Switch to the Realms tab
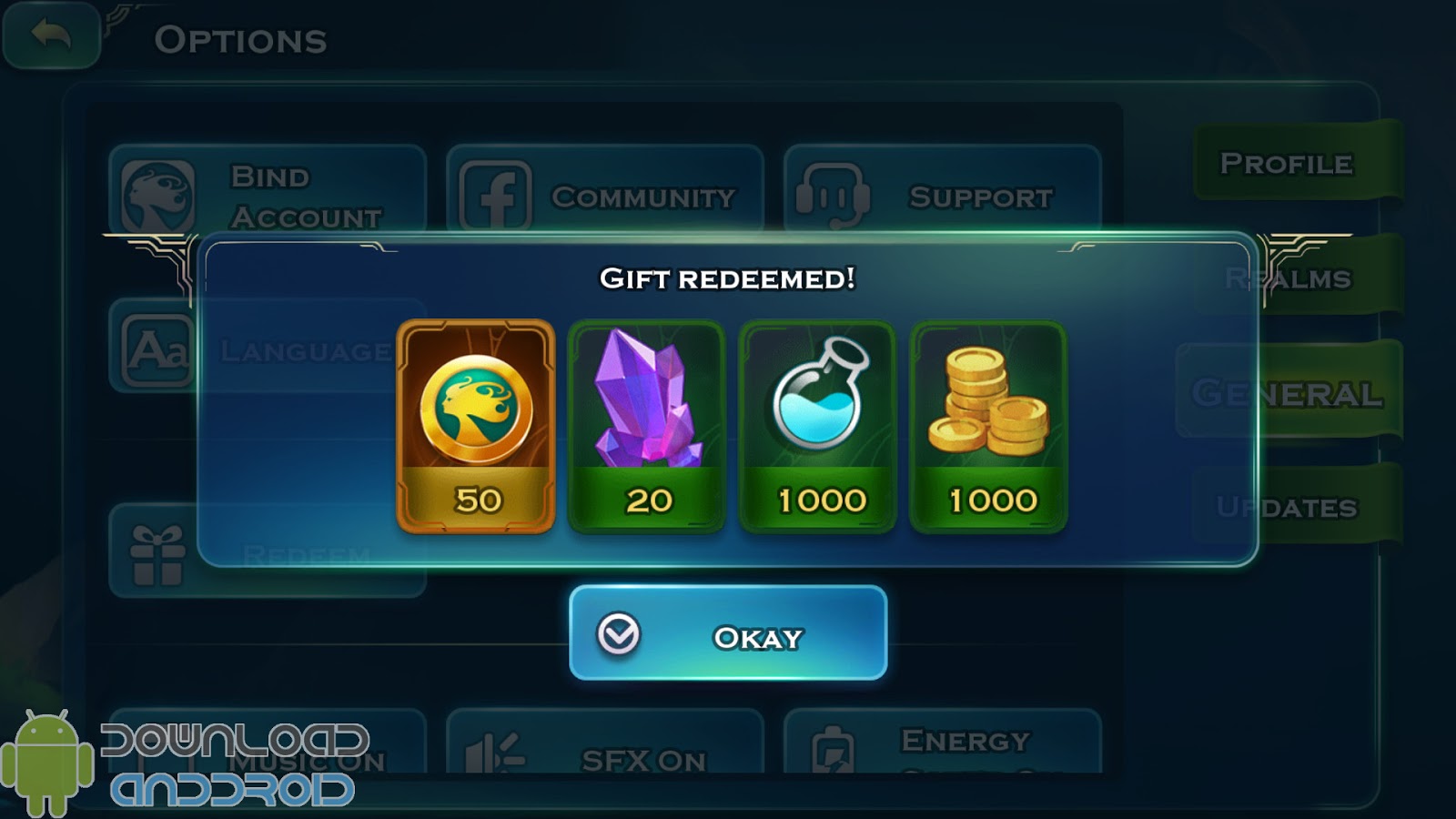This screenshot has height=819, width=1456. (x=1306, y=278)
